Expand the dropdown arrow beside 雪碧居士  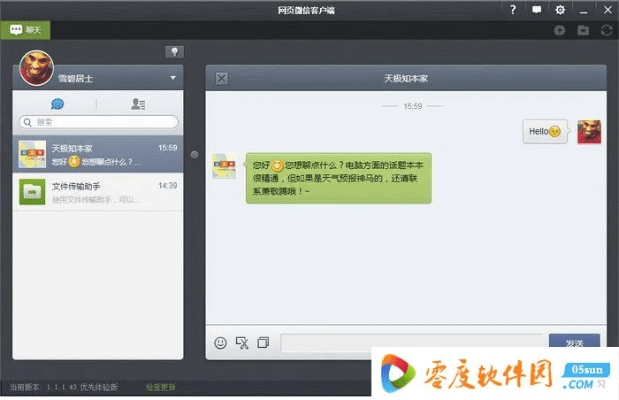pyautogui.click(x=173, y=78)
